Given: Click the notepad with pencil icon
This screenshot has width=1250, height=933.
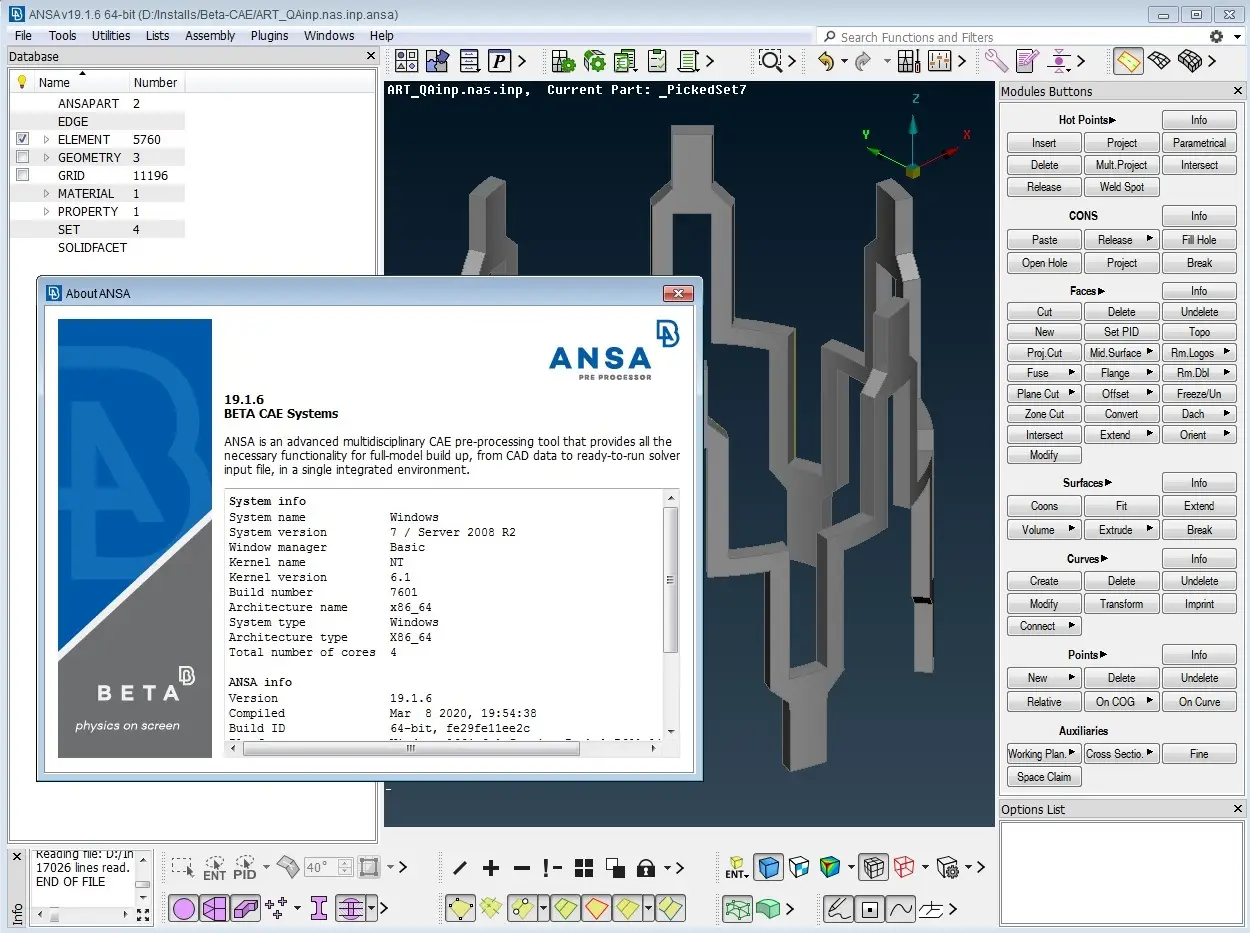Looking at the screenshot, I should (1027, 61).
